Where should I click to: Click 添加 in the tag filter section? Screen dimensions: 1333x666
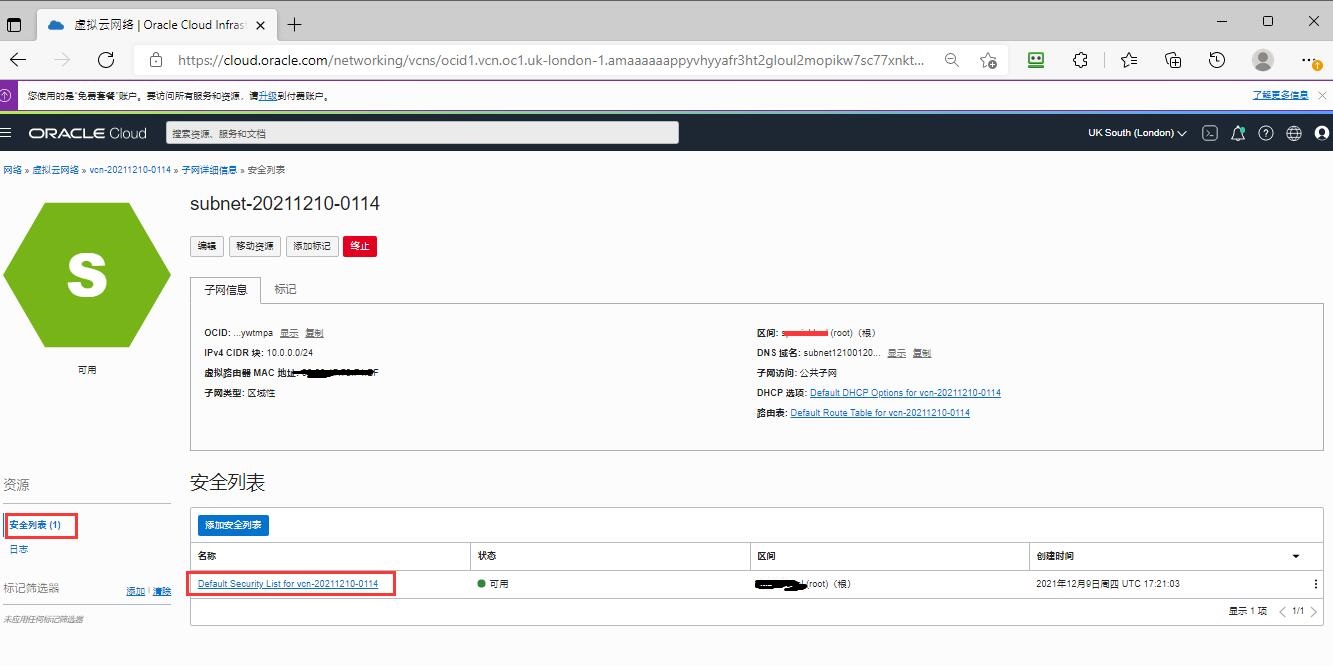pos(135,592)
